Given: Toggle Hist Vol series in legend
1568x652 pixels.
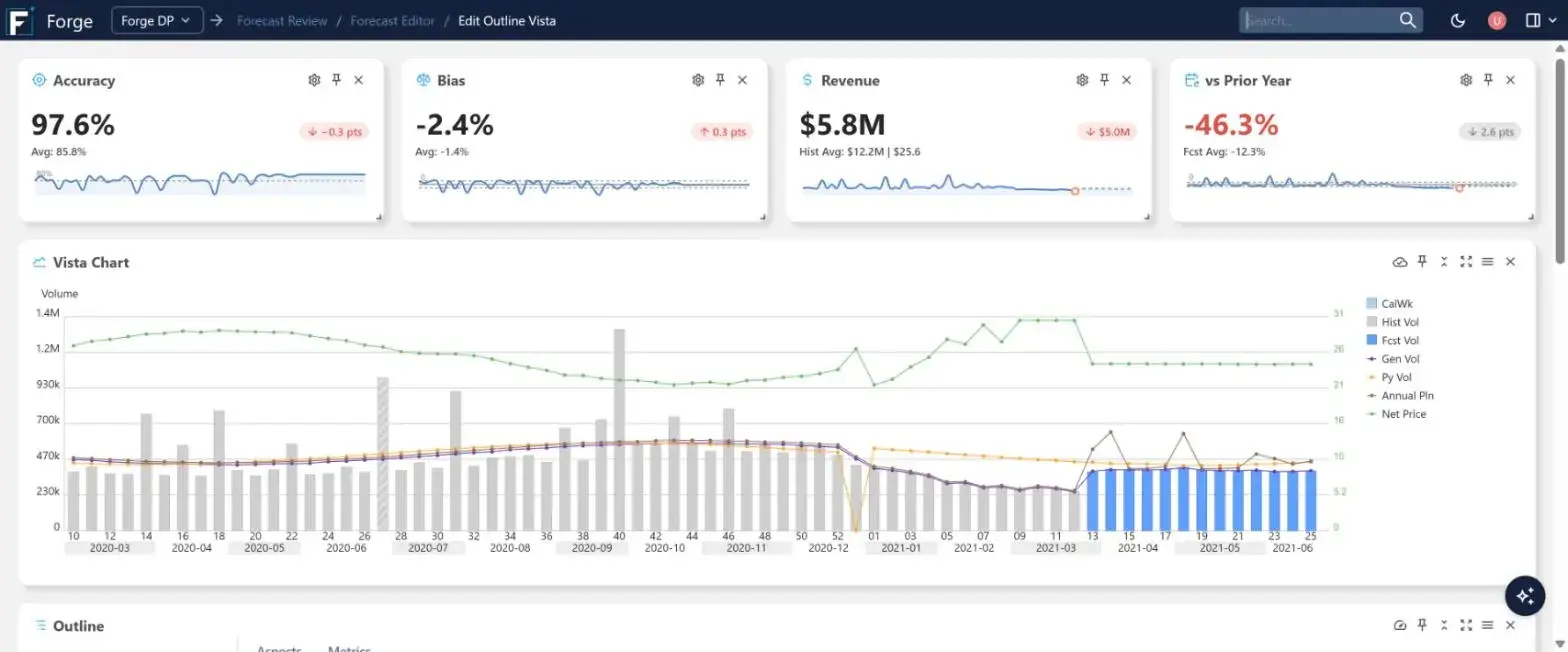Looking at the screenshot, I should pyautogui.click(x=1394, y=322).
